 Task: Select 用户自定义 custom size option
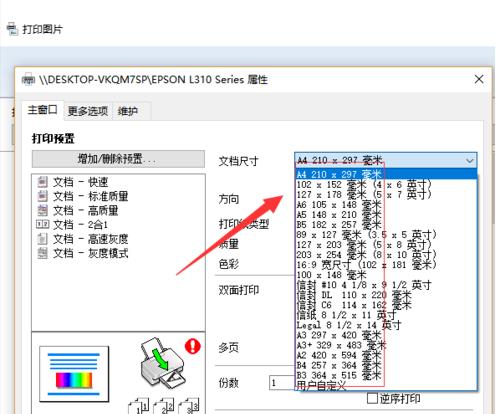386,385
